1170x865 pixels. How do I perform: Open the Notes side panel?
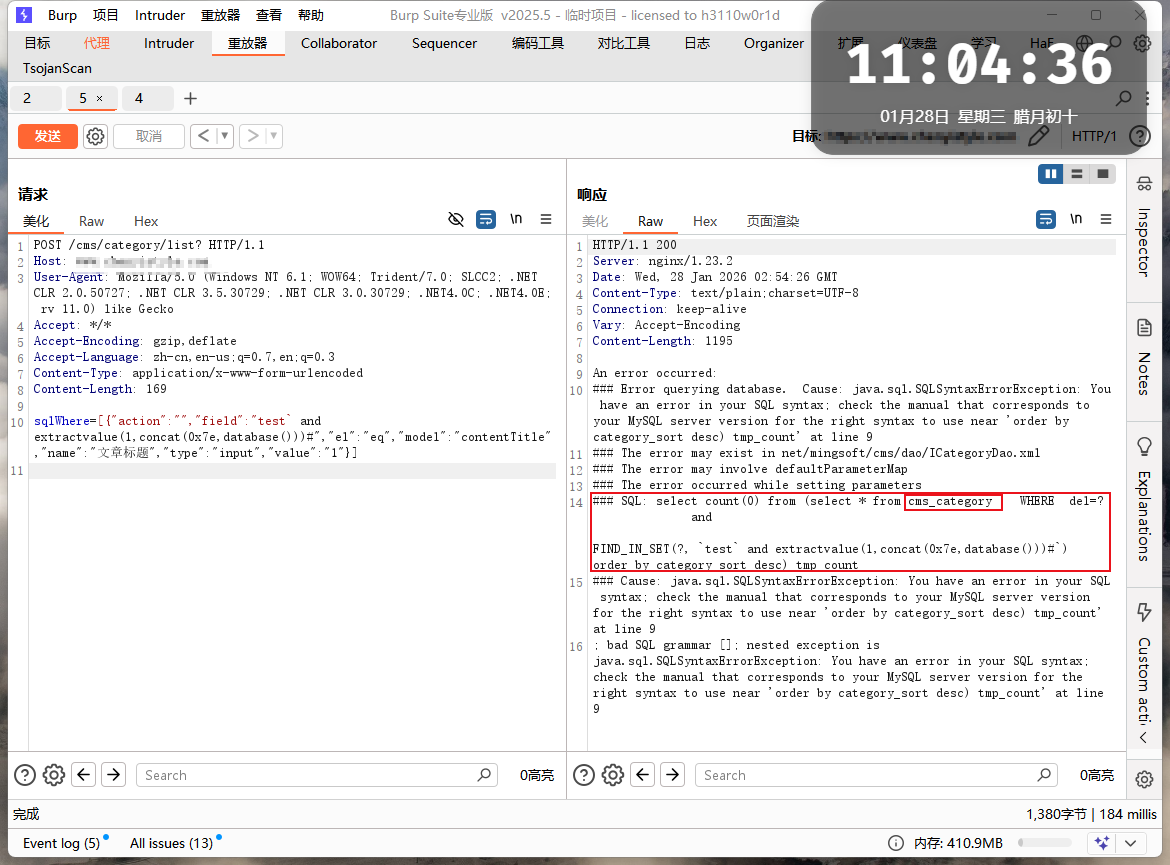[1144, 357]
